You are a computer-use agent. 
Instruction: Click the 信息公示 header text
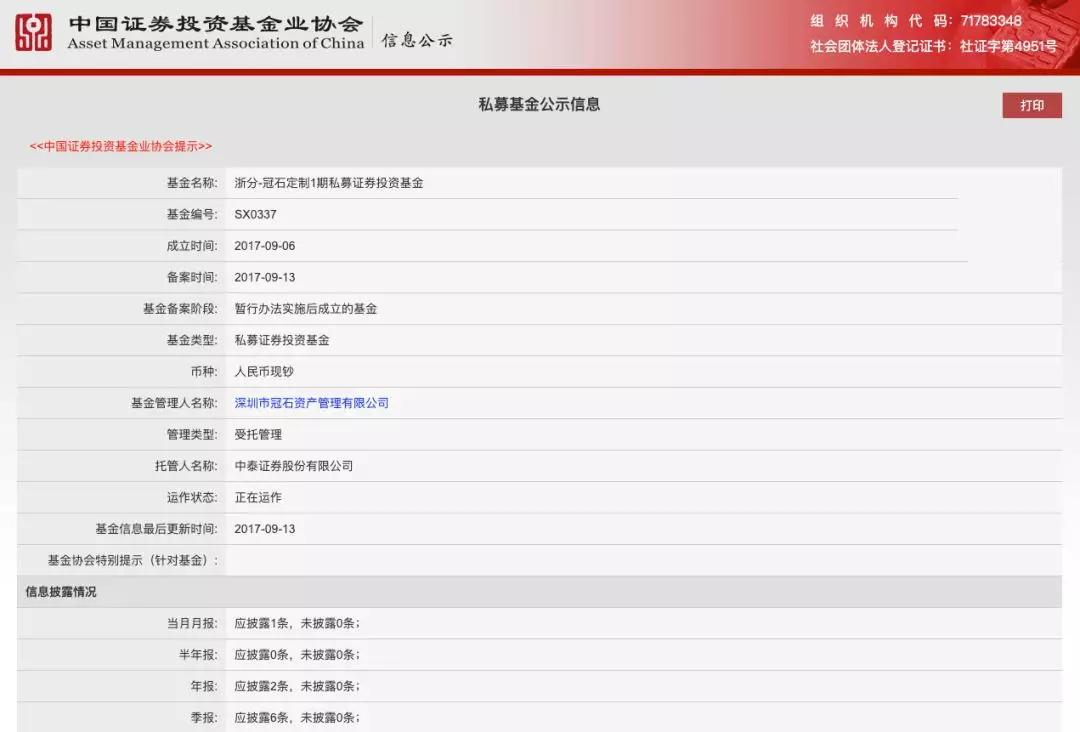point(417,40)
